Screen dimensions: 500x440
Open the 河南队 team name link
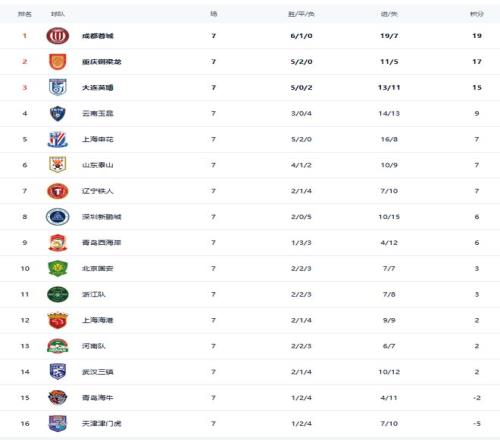click(x=94, y=346)
